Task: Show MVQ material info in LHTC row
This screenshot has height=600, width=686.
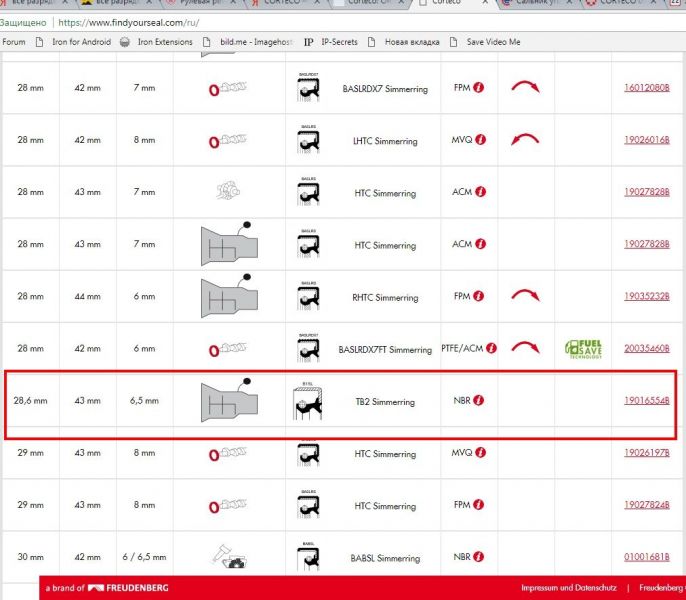Action: point(480,140)
